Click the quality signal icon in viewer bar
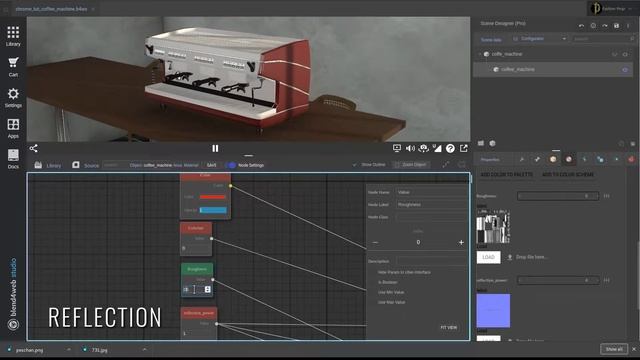Viewport: 640px width, 360px height. click(x=437, y=148)
